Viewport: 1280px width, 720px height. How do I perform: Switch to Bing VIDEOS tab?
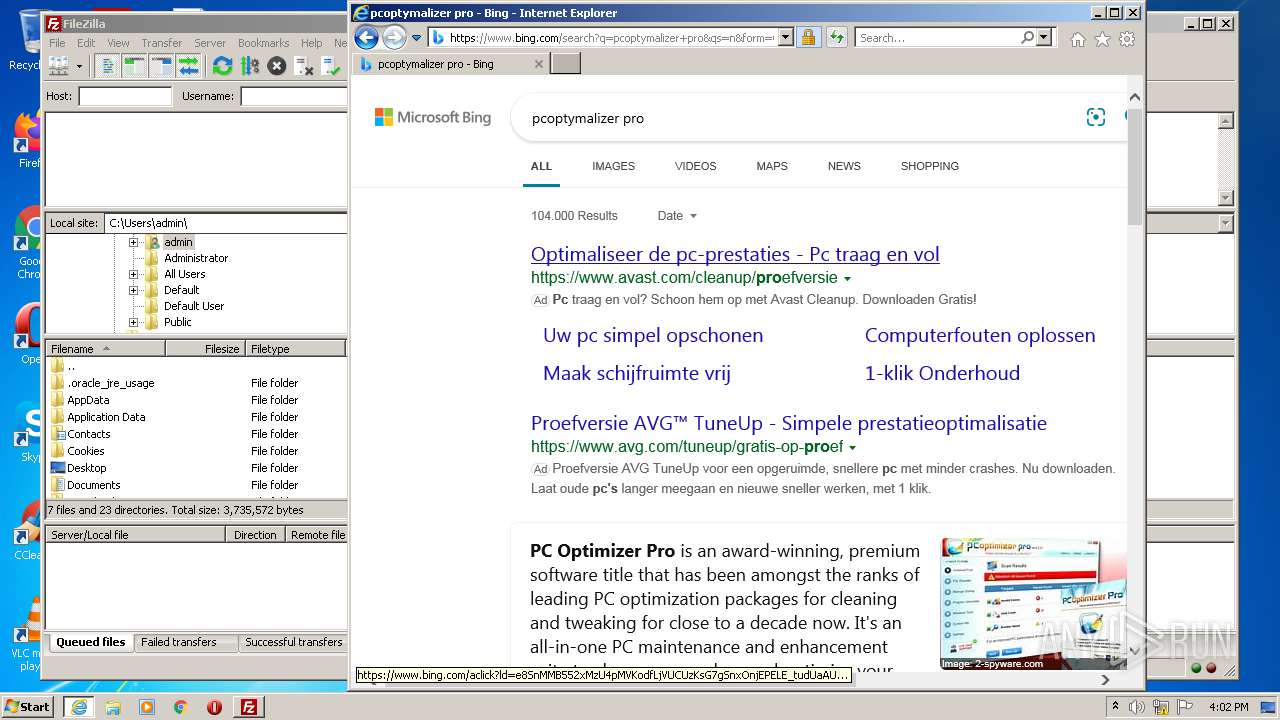point(695,166)
